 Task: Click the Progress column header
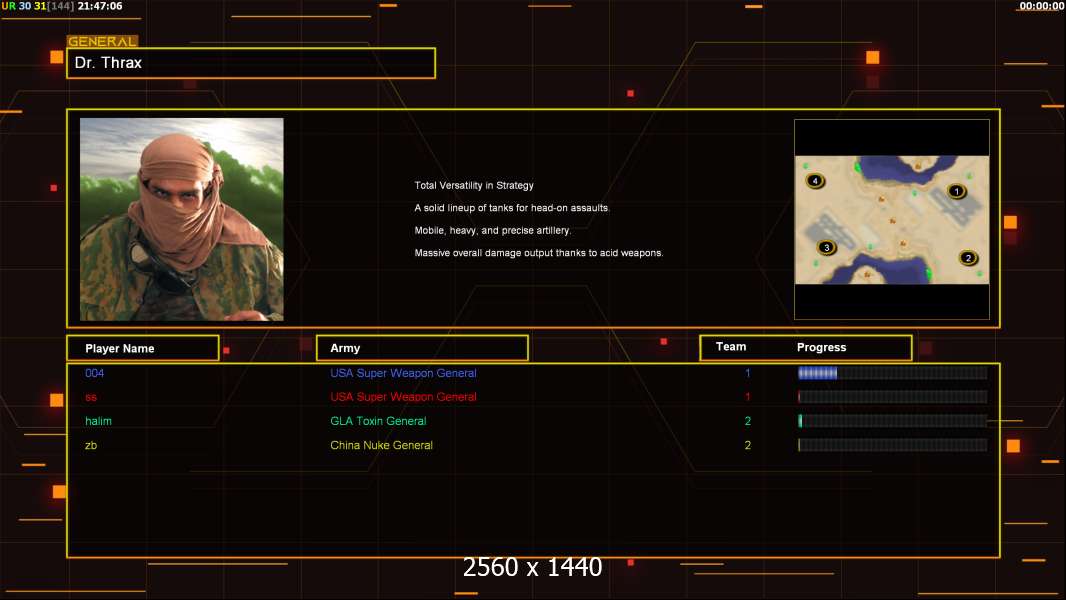(x=821, y=347)
